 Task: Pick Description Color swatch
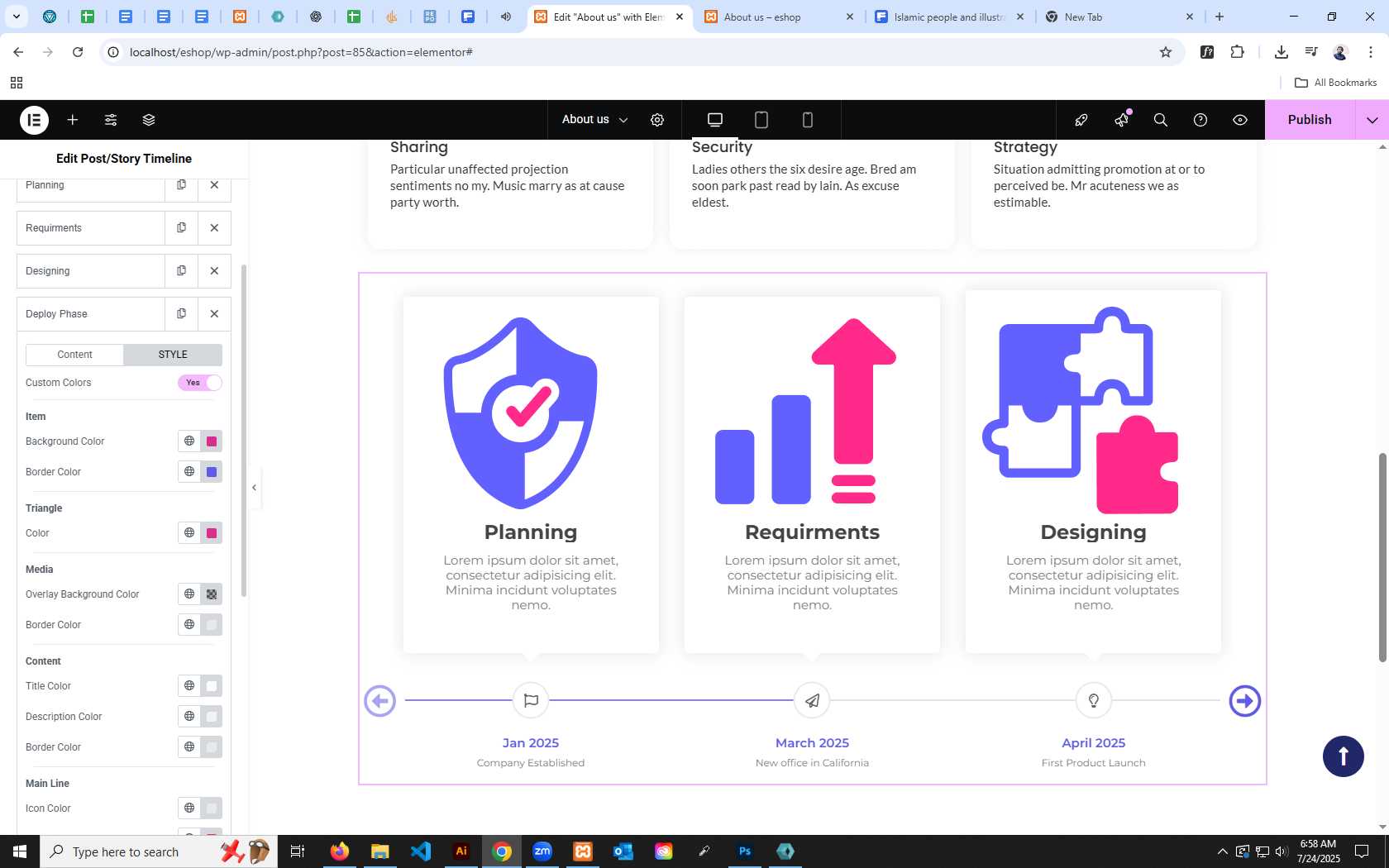[x=212, y=717]
